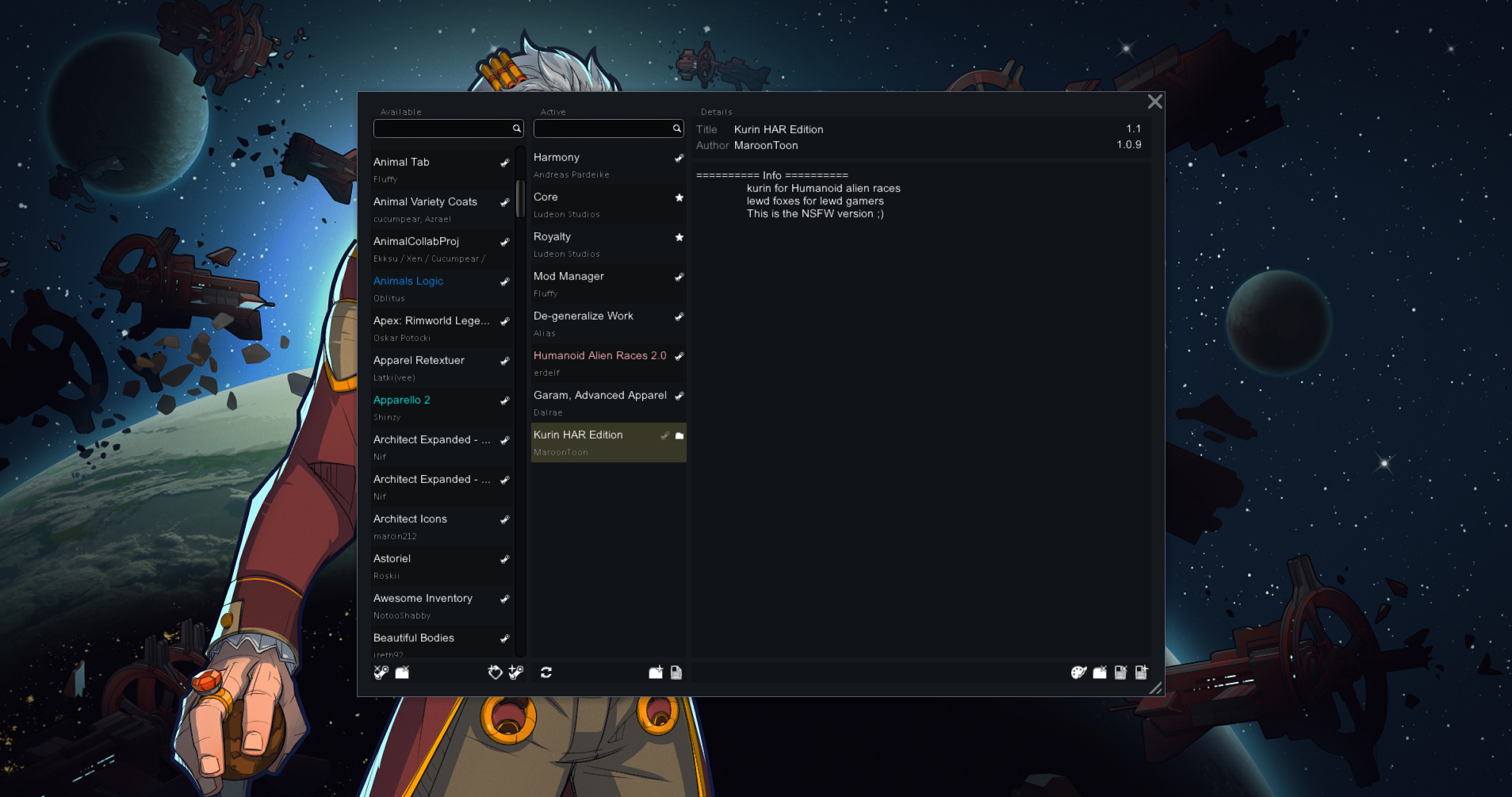The height and width of the screenshot is (797, 1512).
Task: Select Humanoid Alien Races 2.0 in Active list
Action: [x=599, y=355]
